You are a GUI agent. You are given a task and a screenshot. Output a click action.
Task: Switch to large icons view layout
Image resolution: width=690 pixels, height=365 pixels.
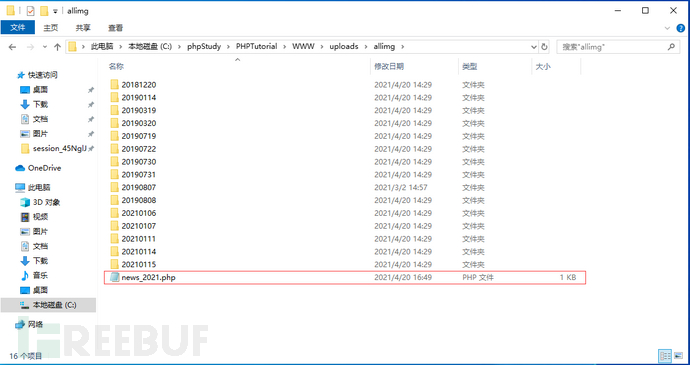click(679, 356)
